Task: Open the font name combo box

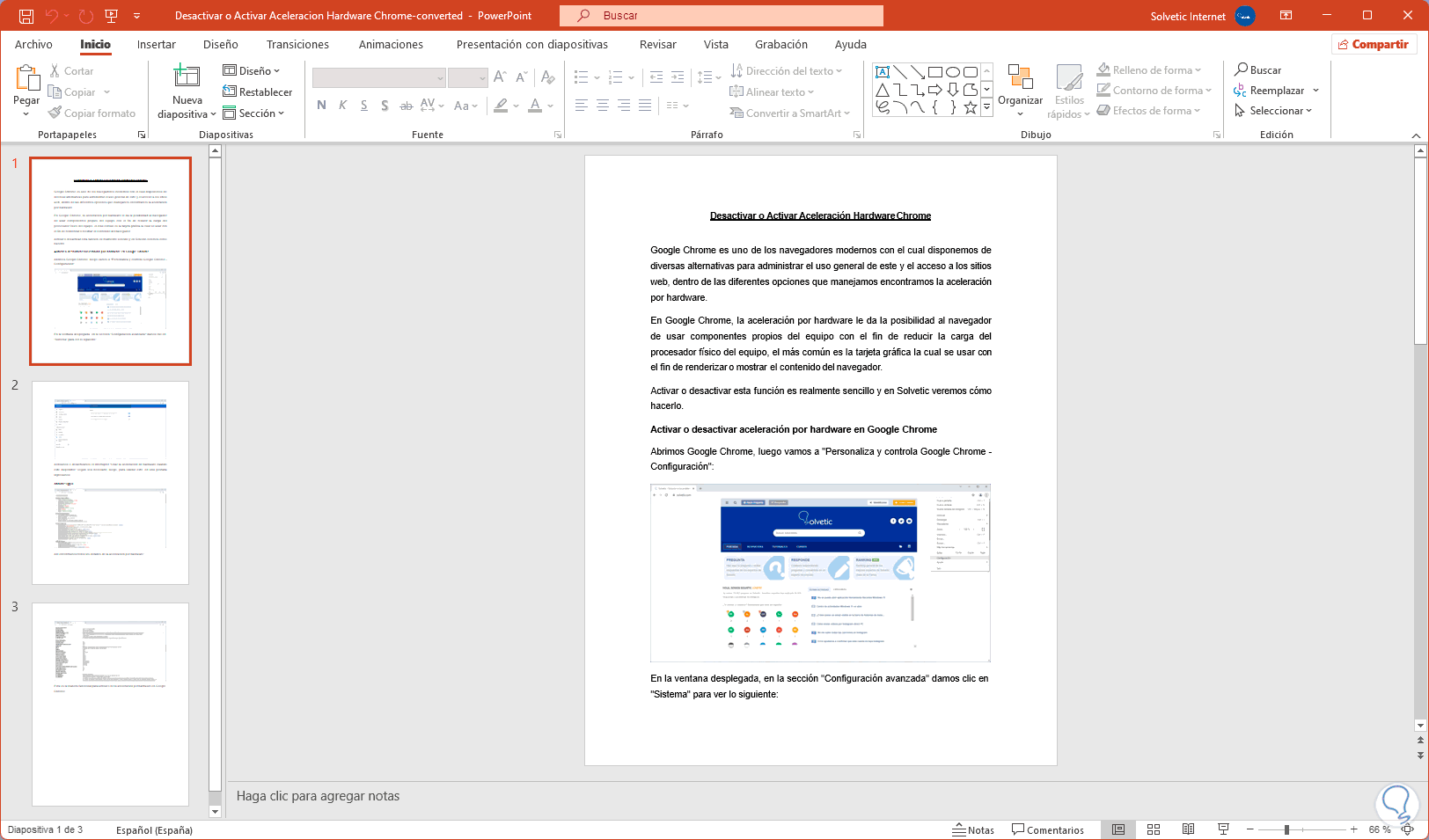Action: click(x=379, y=77)
